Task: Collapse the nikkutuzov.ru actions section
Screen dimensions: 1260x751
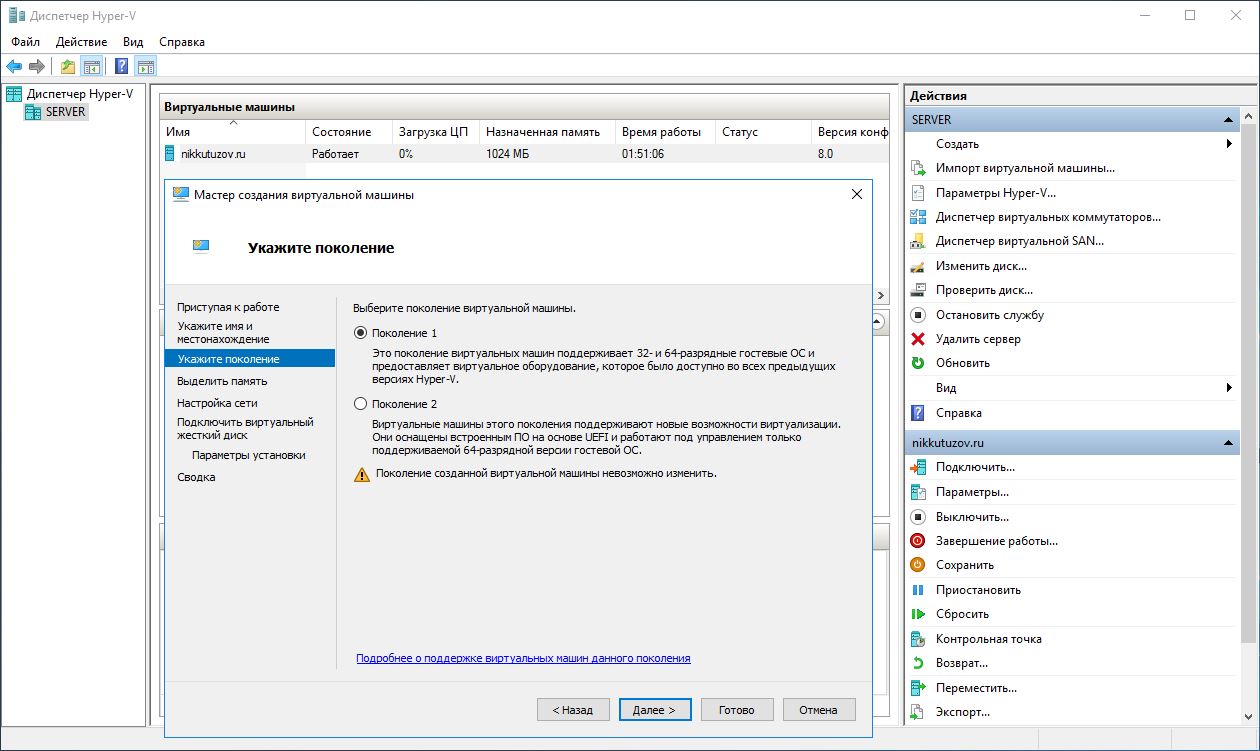Action: (x=1229, y=442)
